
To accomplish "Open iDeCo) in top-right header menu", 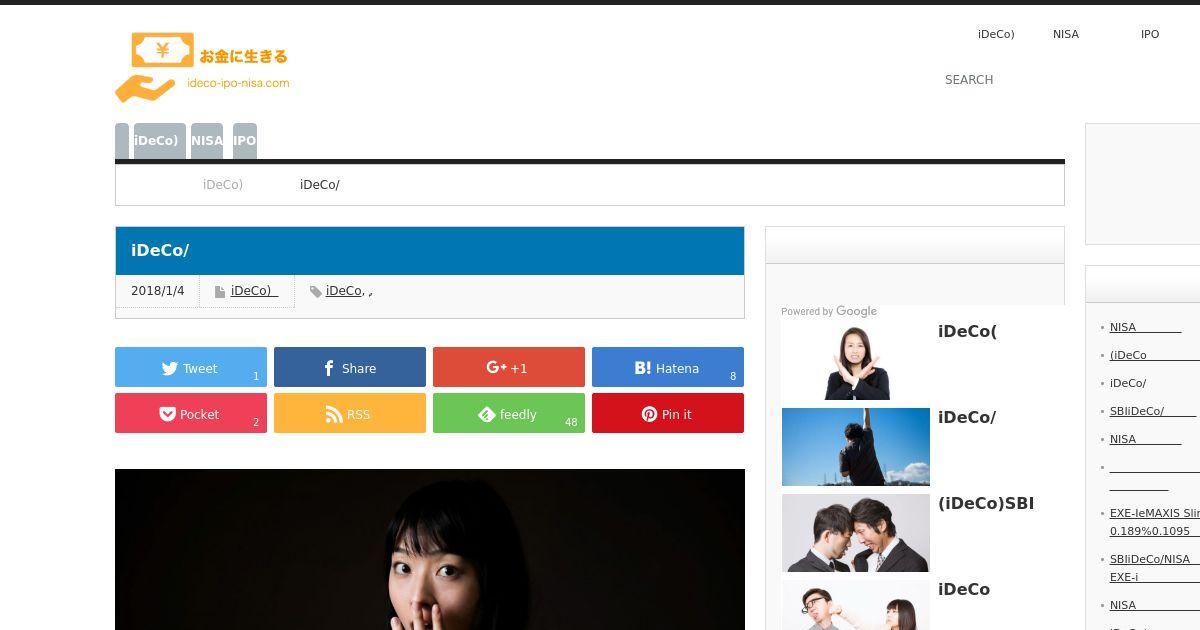I will pyautogui.click(x=996, y=34).
